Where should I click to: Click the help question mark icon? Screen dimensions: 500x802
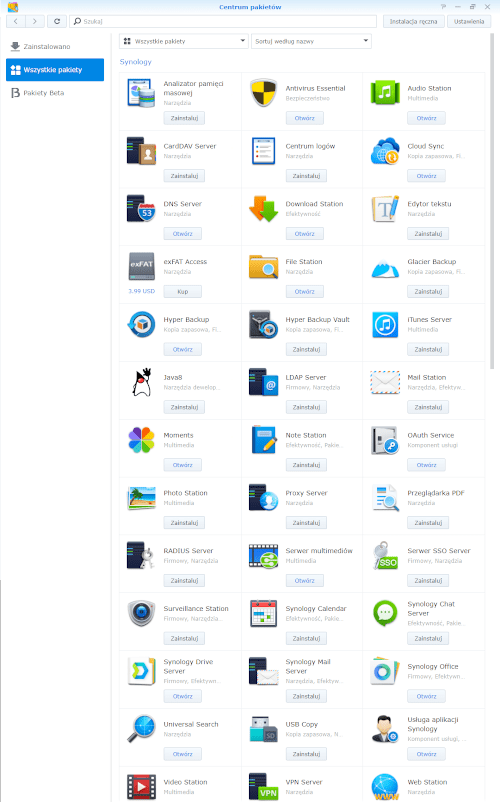[x=443, y=7]
